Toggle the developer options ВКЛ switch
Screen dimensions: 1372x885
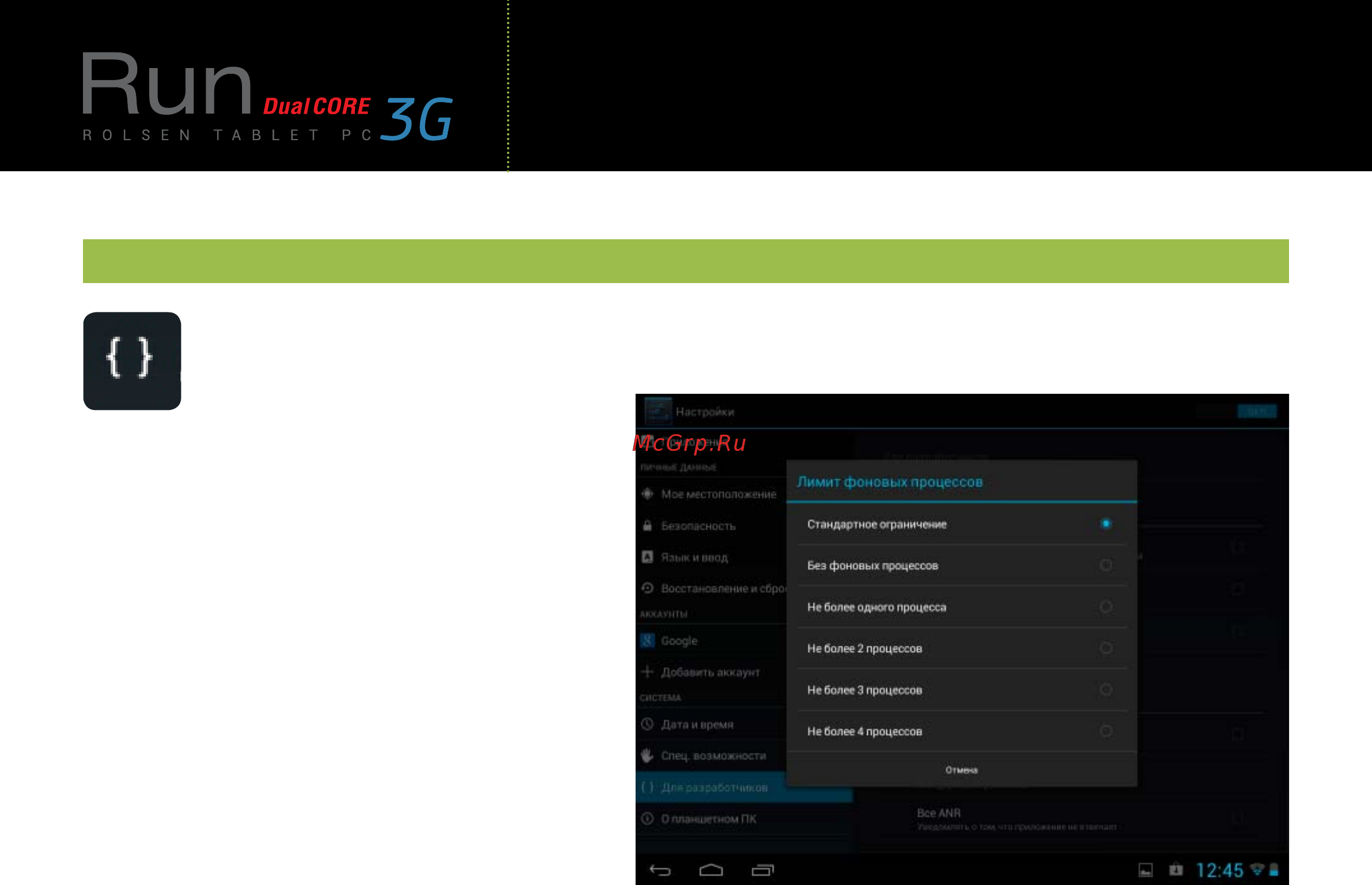coord(1257,411)
